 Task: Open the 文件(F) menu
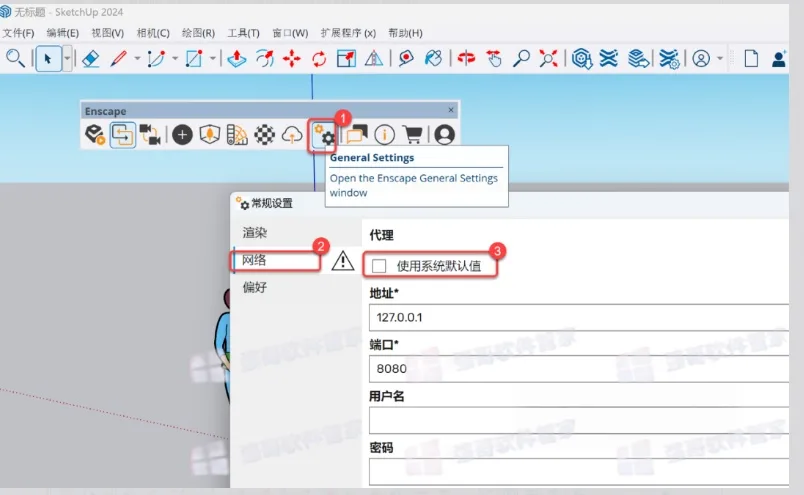(x=18, y=33)
